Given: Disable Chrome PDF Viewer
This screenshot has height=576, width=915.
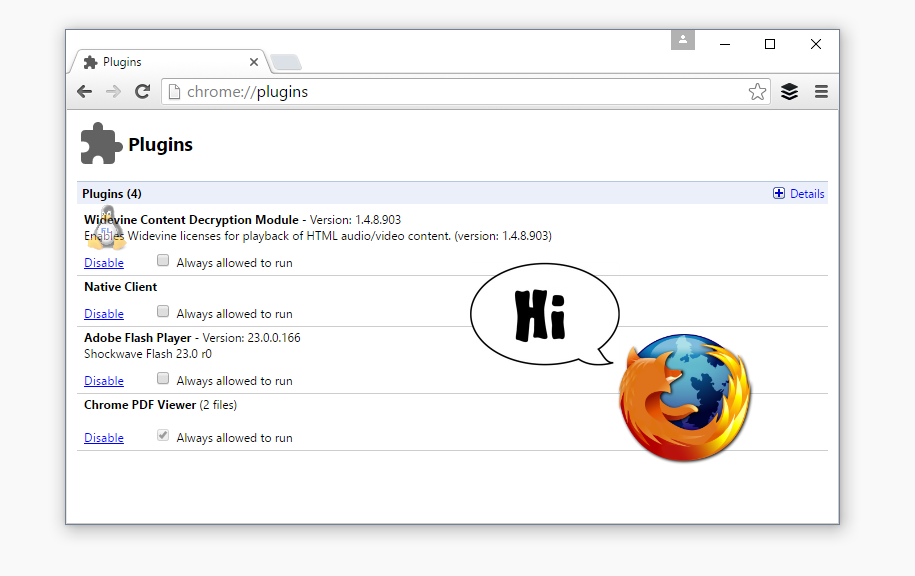Looking at the screenshot, I should pyautogui.click(x=104, y=438).
